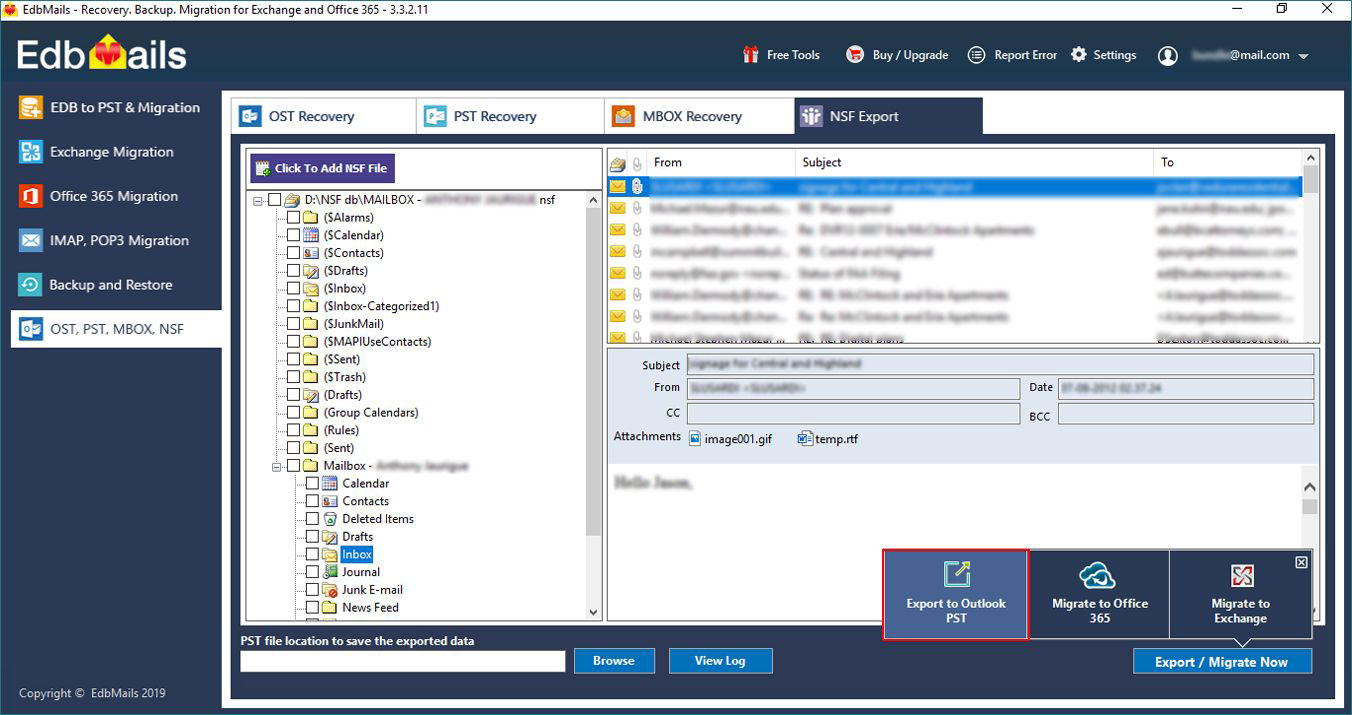The image size is (1352, 715).
Task: Check the (Rules) folder checkbox
Action: (x=293, y=430)
